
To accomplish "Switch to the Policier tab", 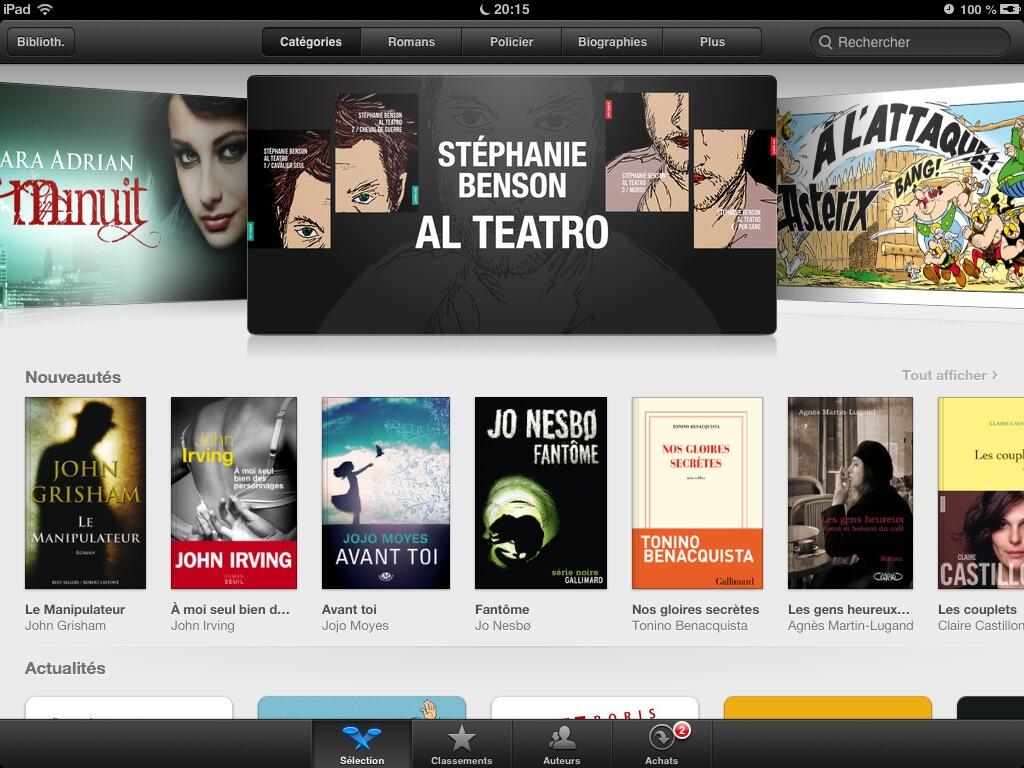I will coord(511,42).
